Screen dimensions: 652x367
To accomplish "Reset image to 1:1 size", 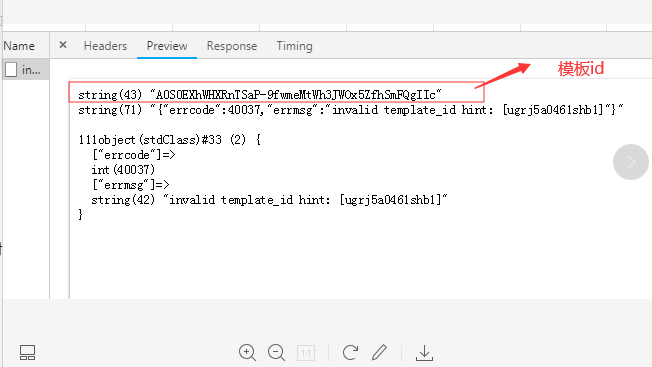I will point(306,353).
